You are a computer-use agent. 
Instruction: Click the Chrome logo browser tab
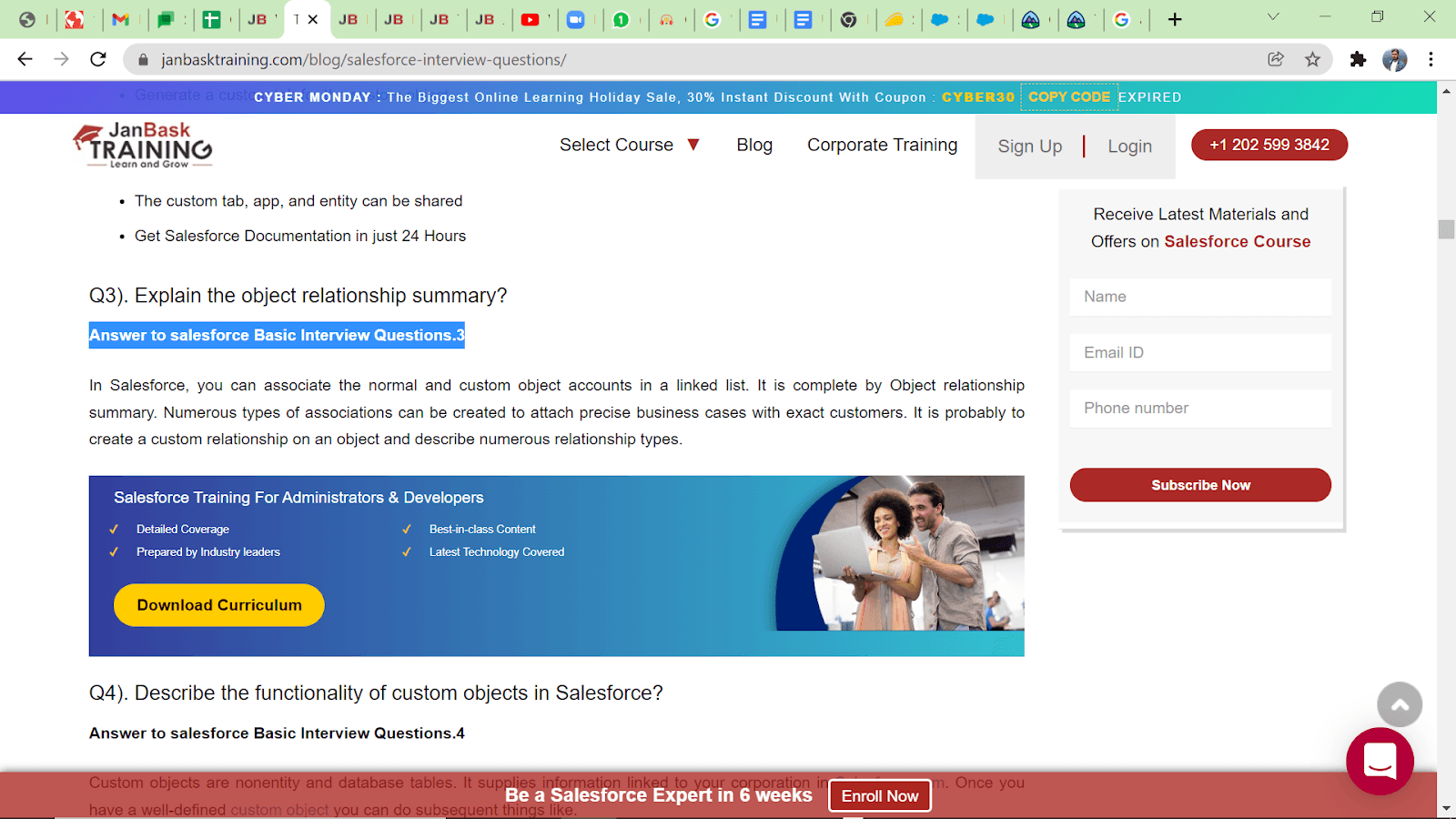click(848, 19)
